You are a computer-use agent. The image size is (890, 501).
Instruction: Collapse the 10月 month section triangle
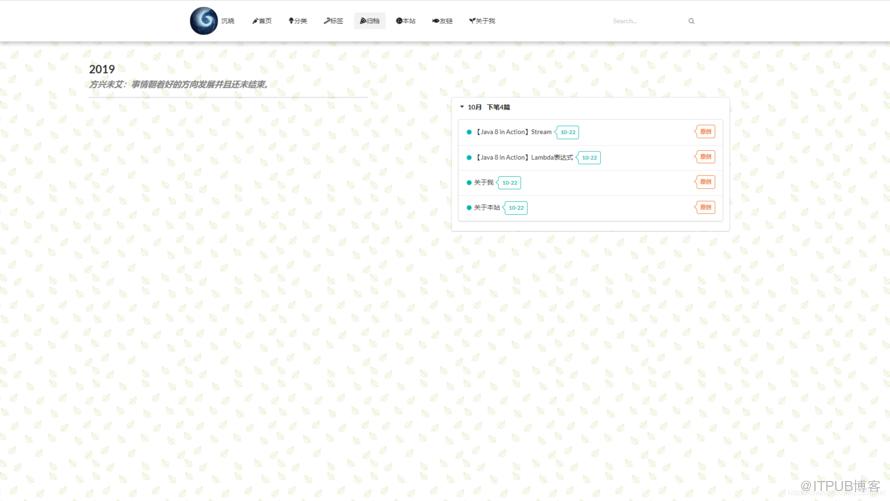point(461,107)
